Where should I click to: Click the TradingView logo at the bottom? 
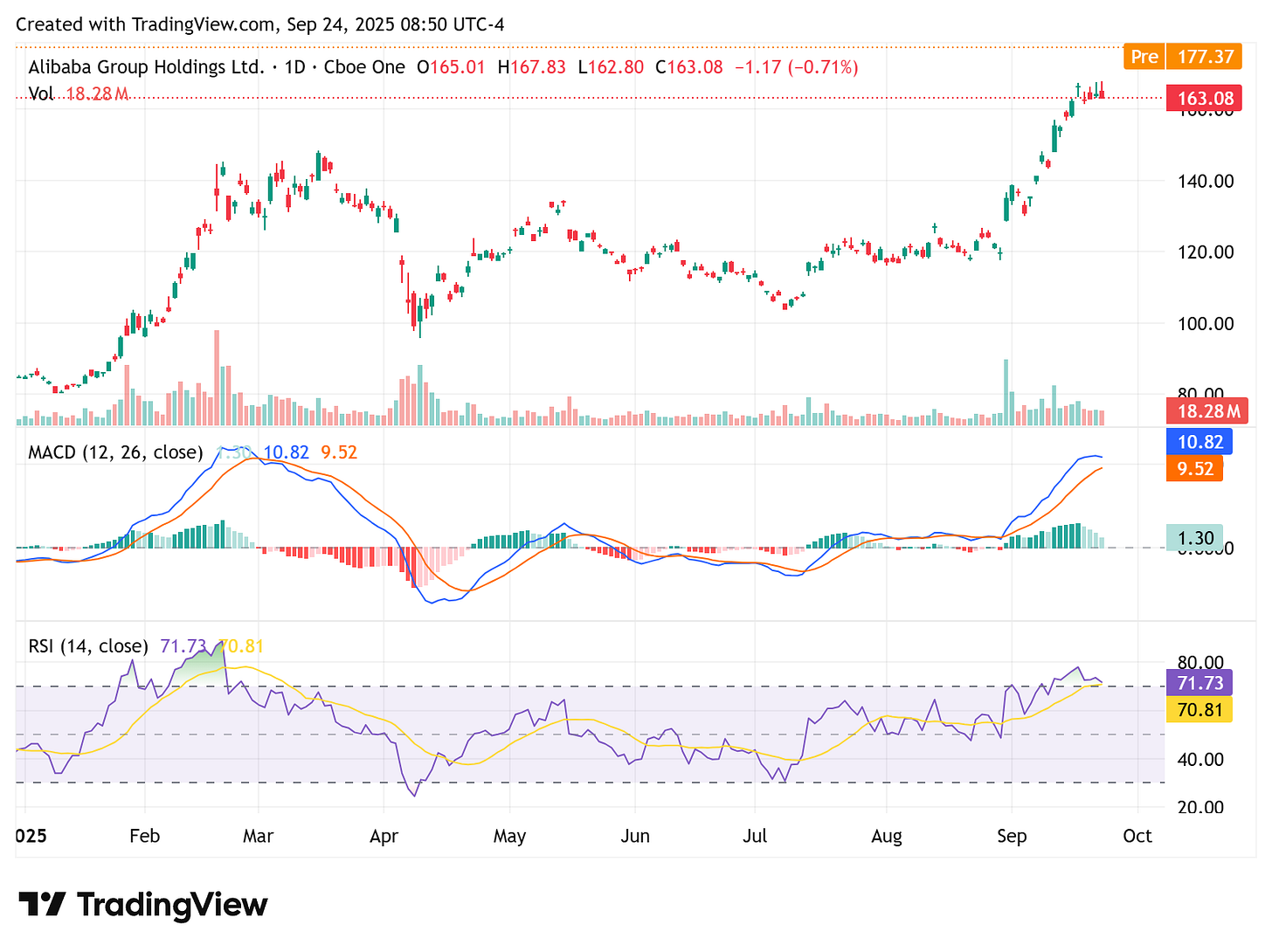click(x=143, y=905)
